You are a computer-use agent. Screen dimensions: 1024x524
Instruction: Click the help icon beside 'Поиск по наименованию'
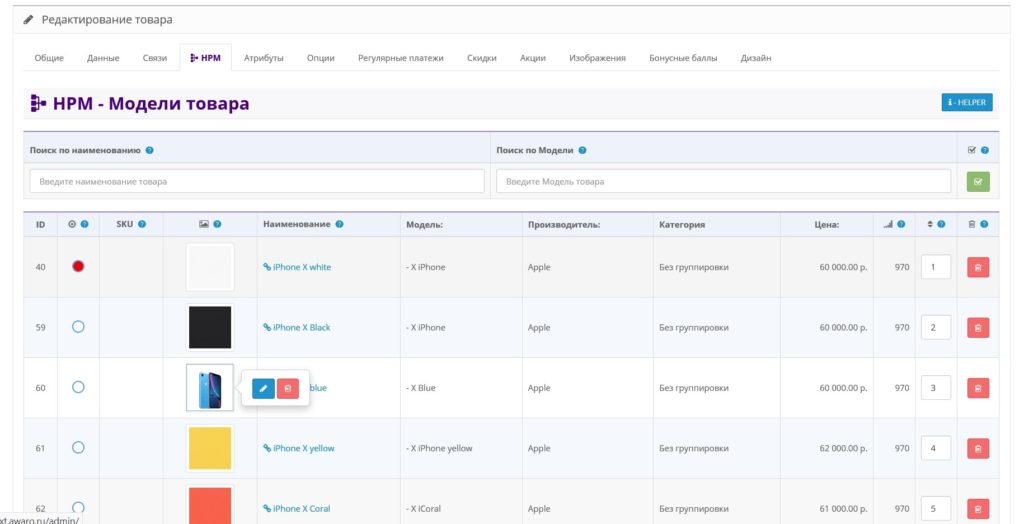(150, 150)
